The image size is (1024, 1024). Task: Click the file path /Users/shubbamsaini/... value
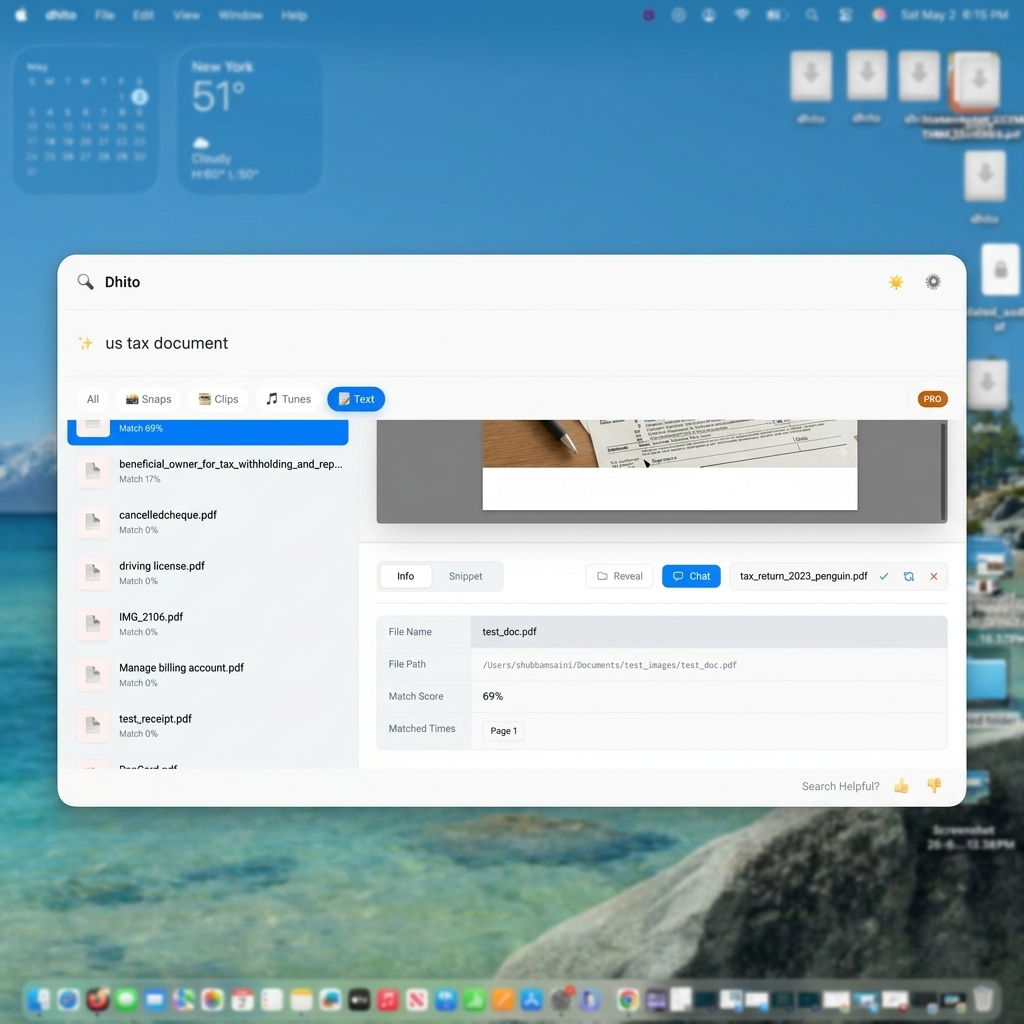(x=609, y=665)
